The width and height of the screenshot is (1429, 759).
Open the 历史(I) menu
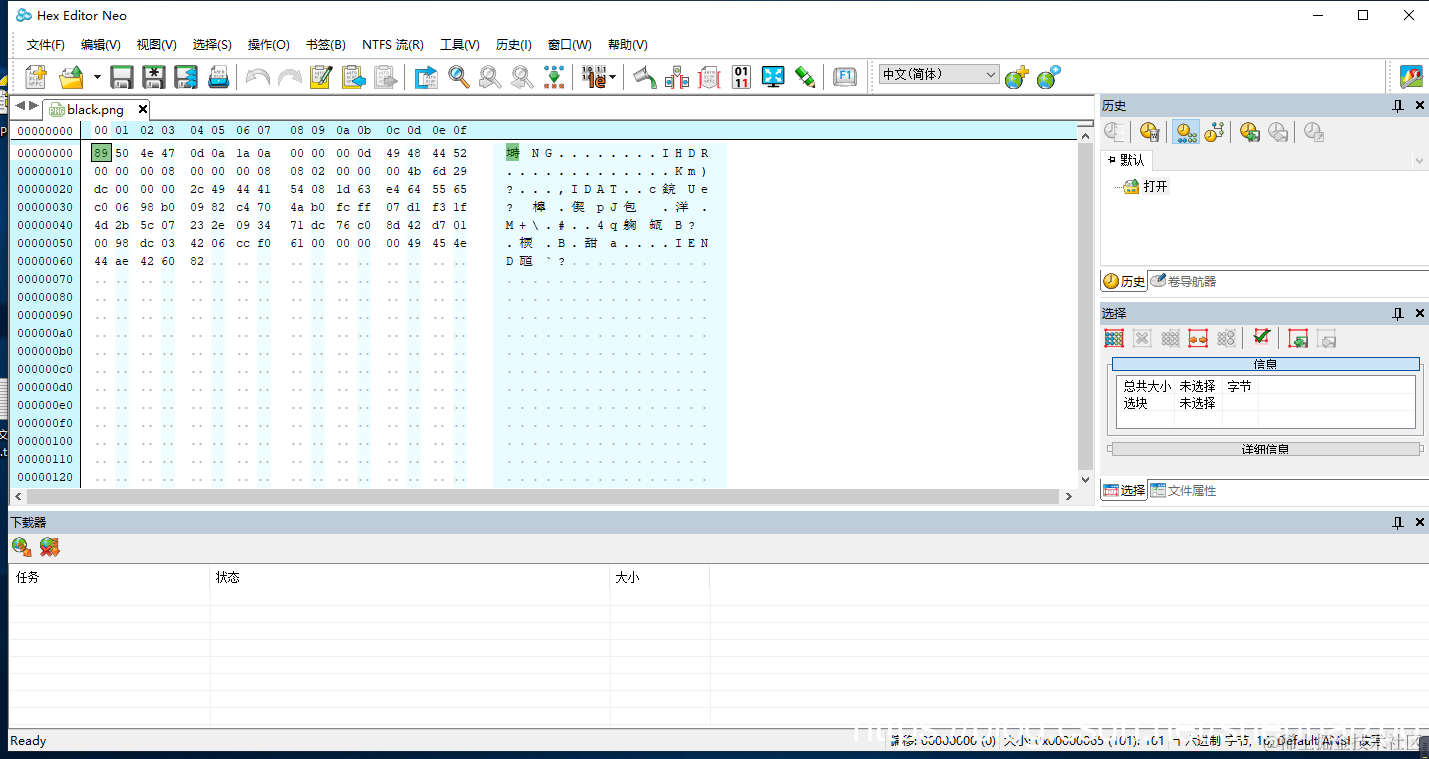coord(514,45)
